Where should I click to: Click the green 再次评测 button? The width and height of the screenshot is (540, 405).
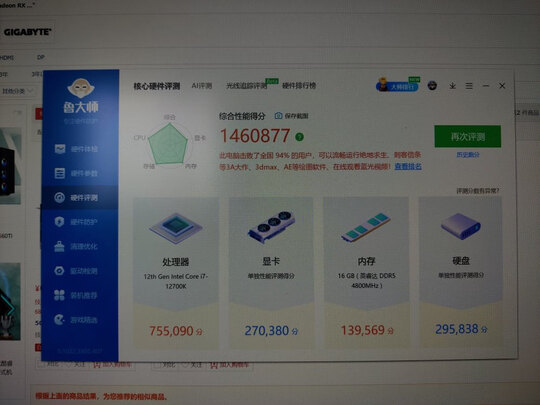coord(468,136)
